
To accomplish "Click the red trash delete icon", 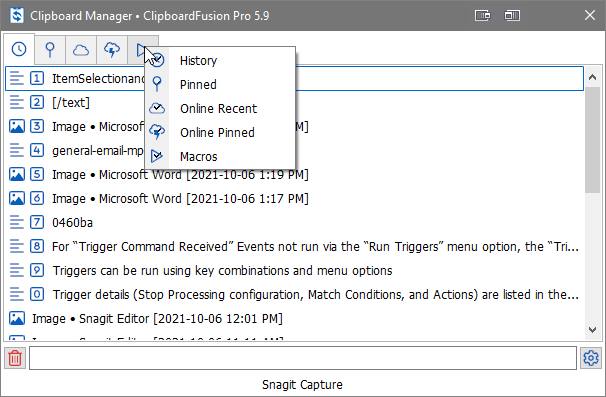I will (x=15, y=358).
